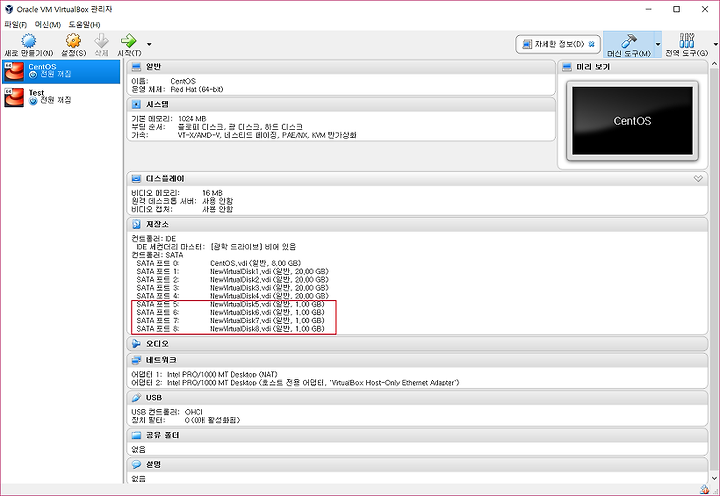Open the Machine (머신) menu
The width and height of the screenshot is (720, 496).
pos(48,24)
